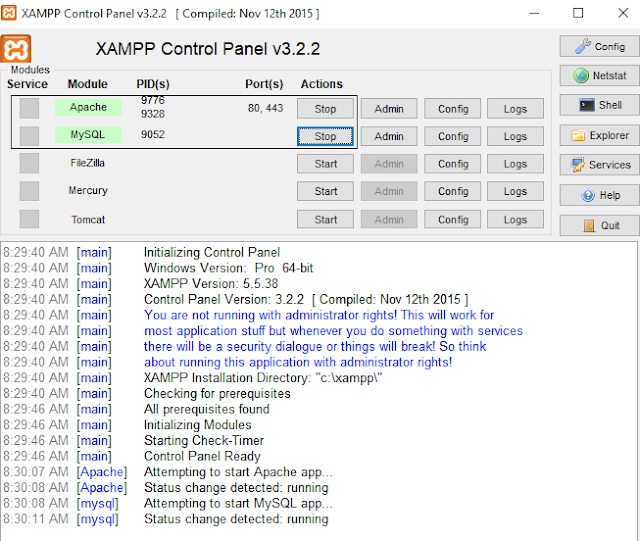Click the log line 'Control Panel Ready'
Screen dimensions: 640x541
202,456
